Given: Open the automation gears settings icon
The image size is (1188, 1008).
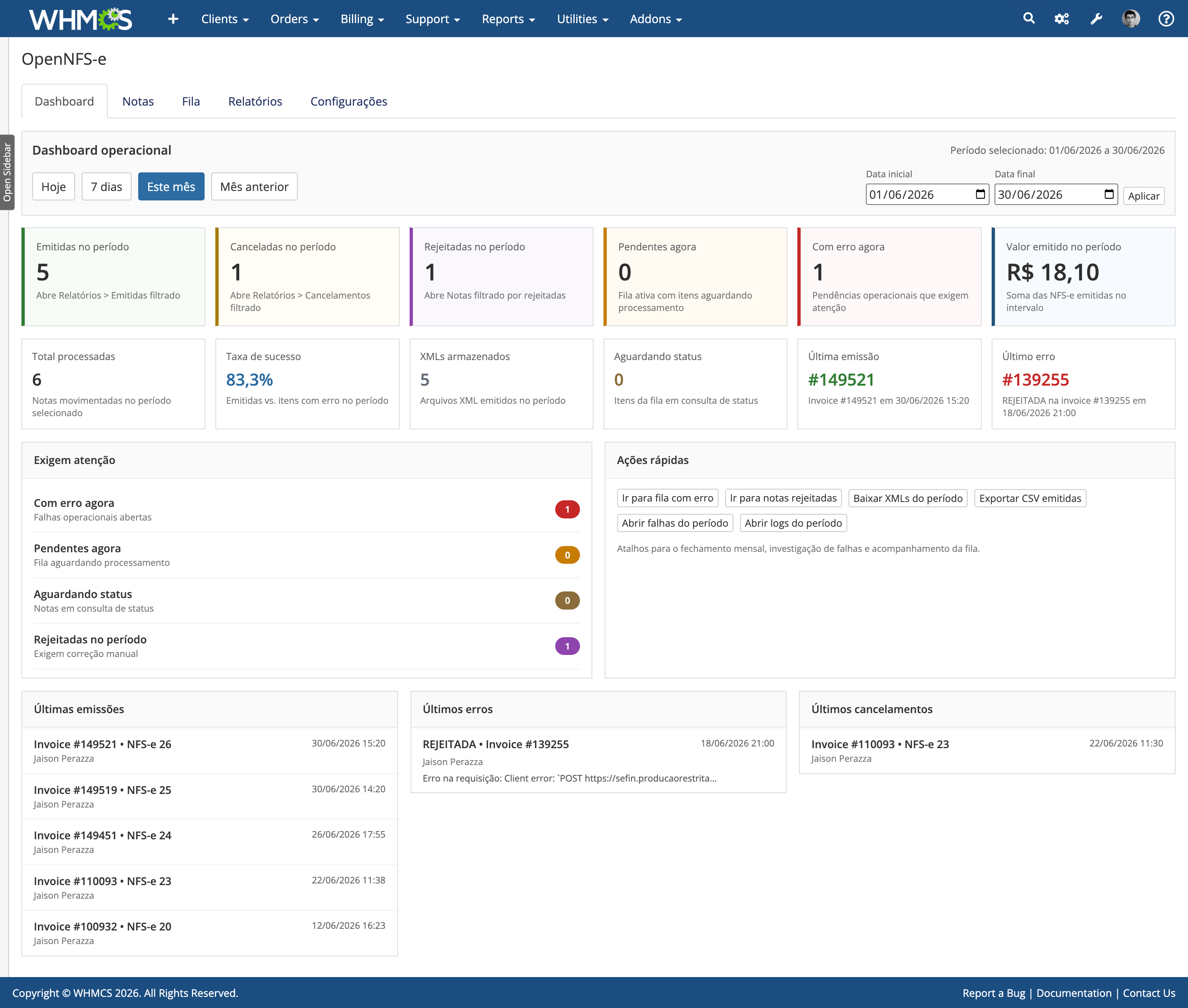Looking at the screenshot, I should (1062, 19).
